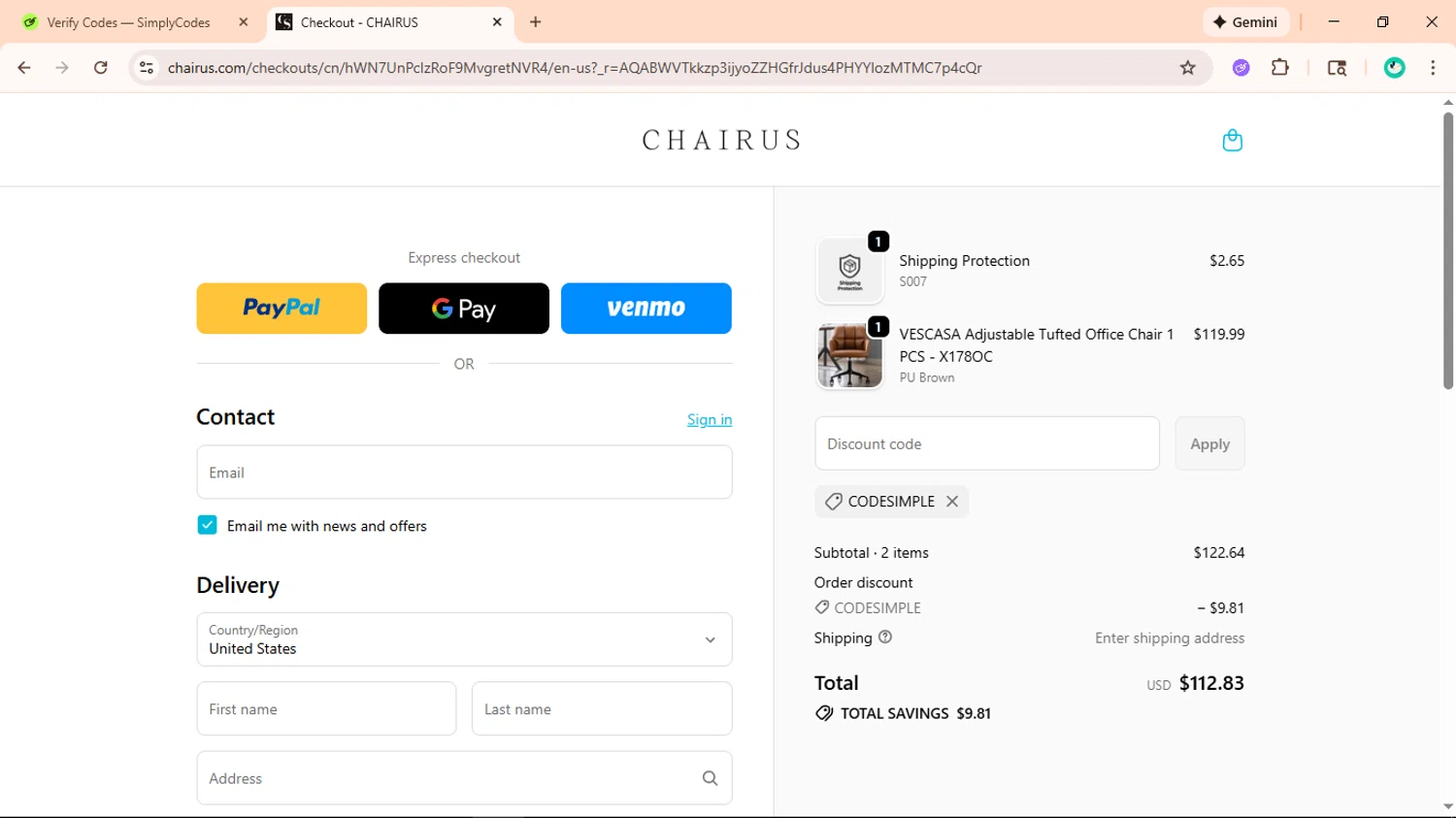Screen dimensions: 1456x818
Task: Click the TOTAL SAVINGS tag icon
Action: click(x=824, y=713)
